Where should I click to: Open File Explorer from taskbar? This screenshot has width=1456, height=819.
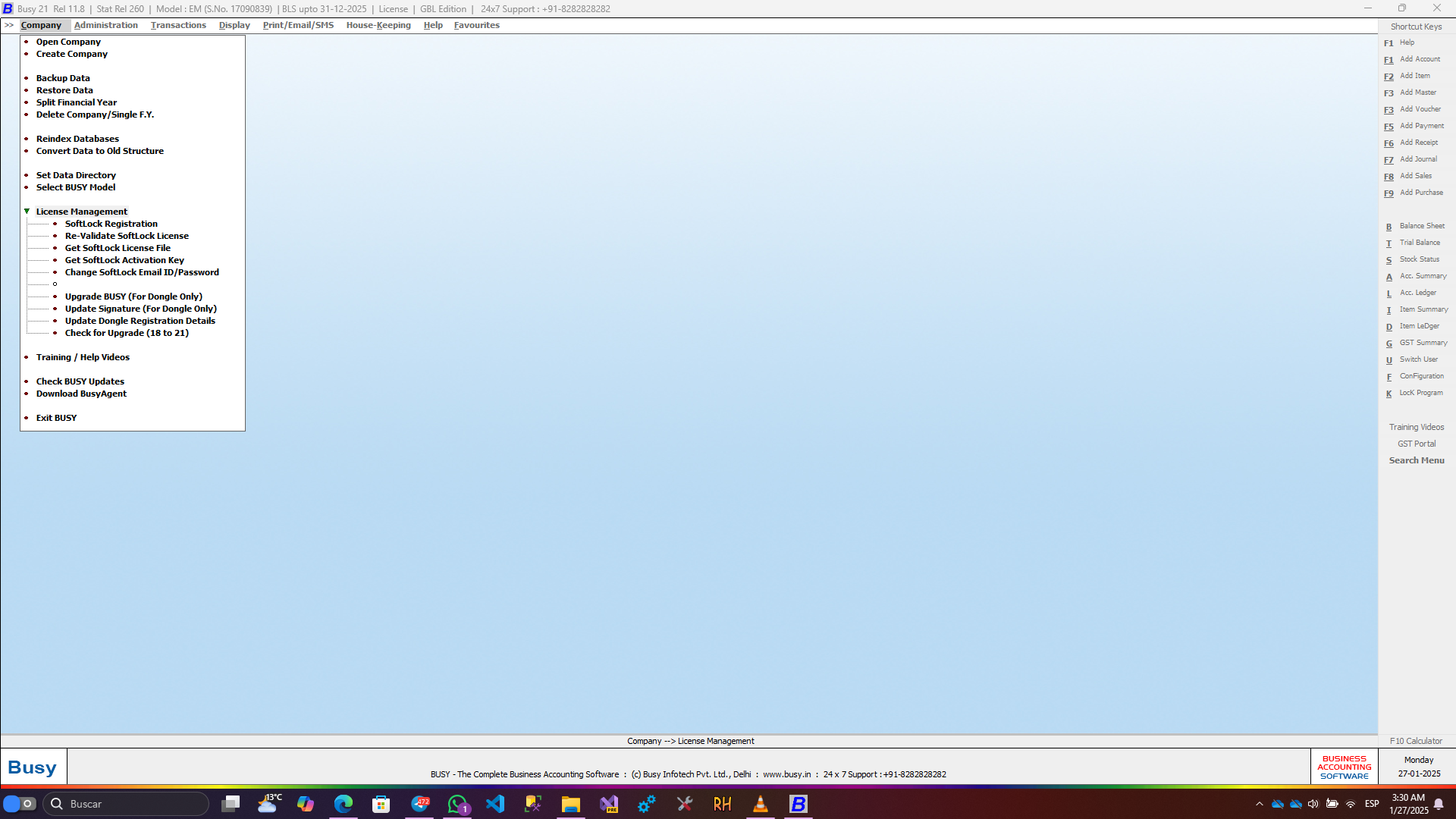(x=571, y=804)
